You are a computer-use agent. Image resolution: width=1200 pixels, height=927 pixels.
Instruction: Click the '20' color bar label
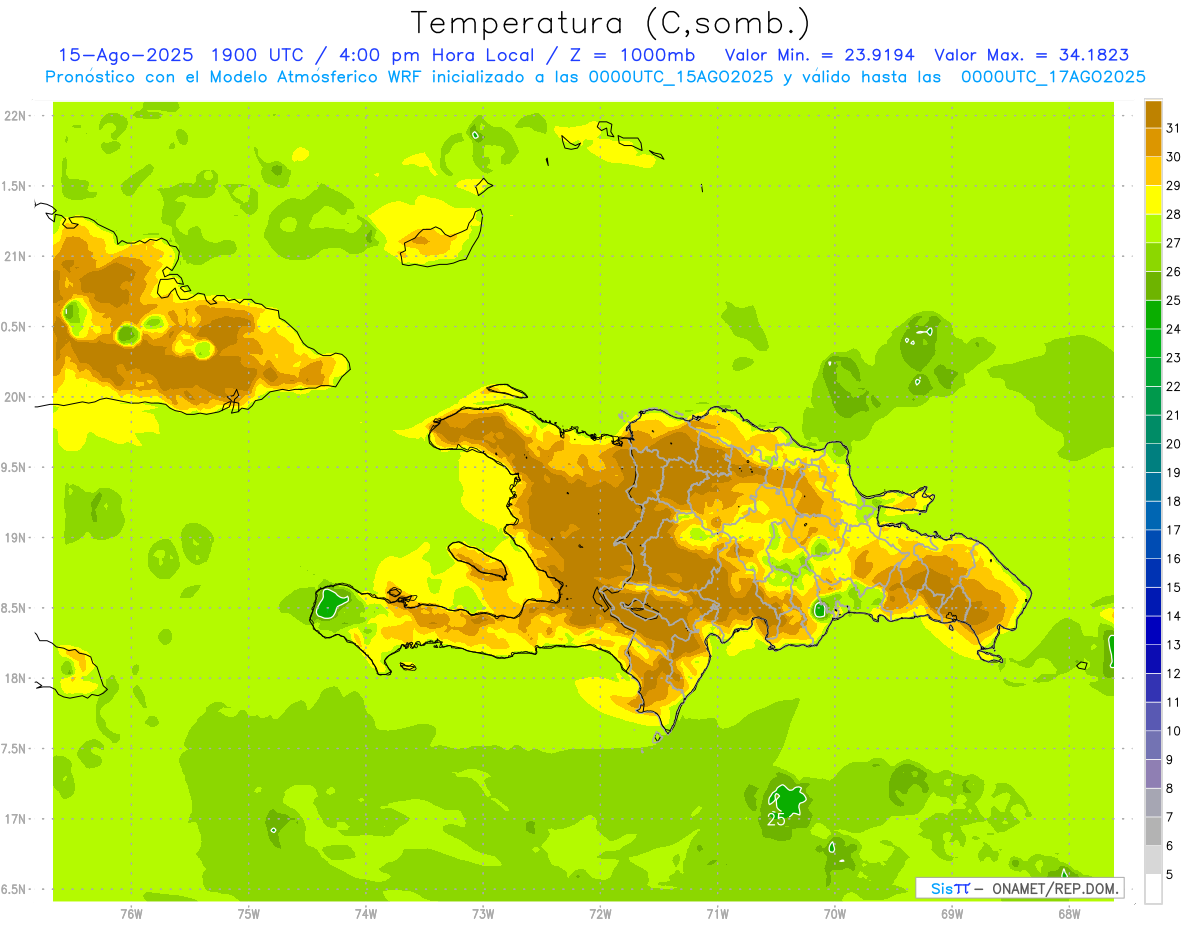1174,444
